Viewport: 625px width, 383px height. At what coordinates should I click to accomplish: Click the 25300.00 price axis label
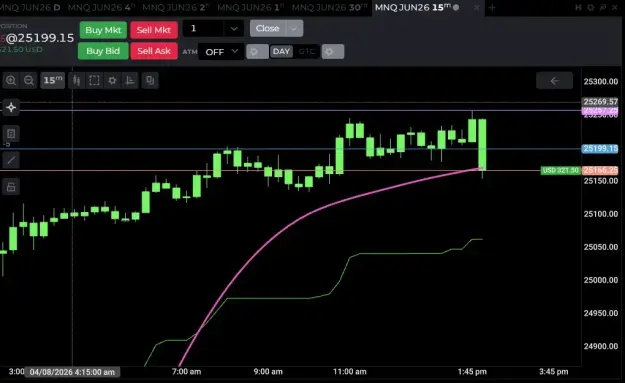point(601,82)
